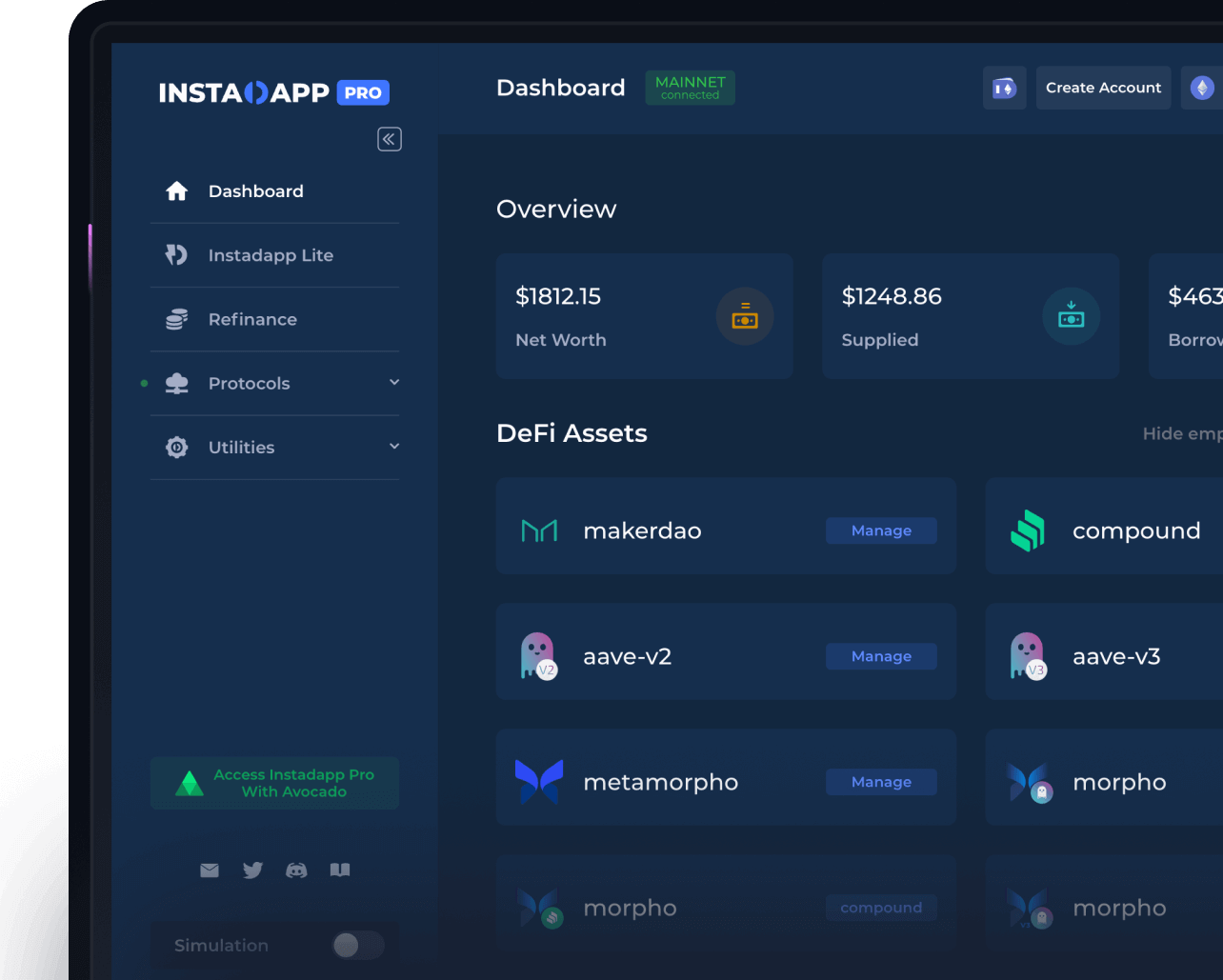Toggle Hide empty option near DeFi Assets
This screenshot has height=980, width=1223.
click(1182, 434)
